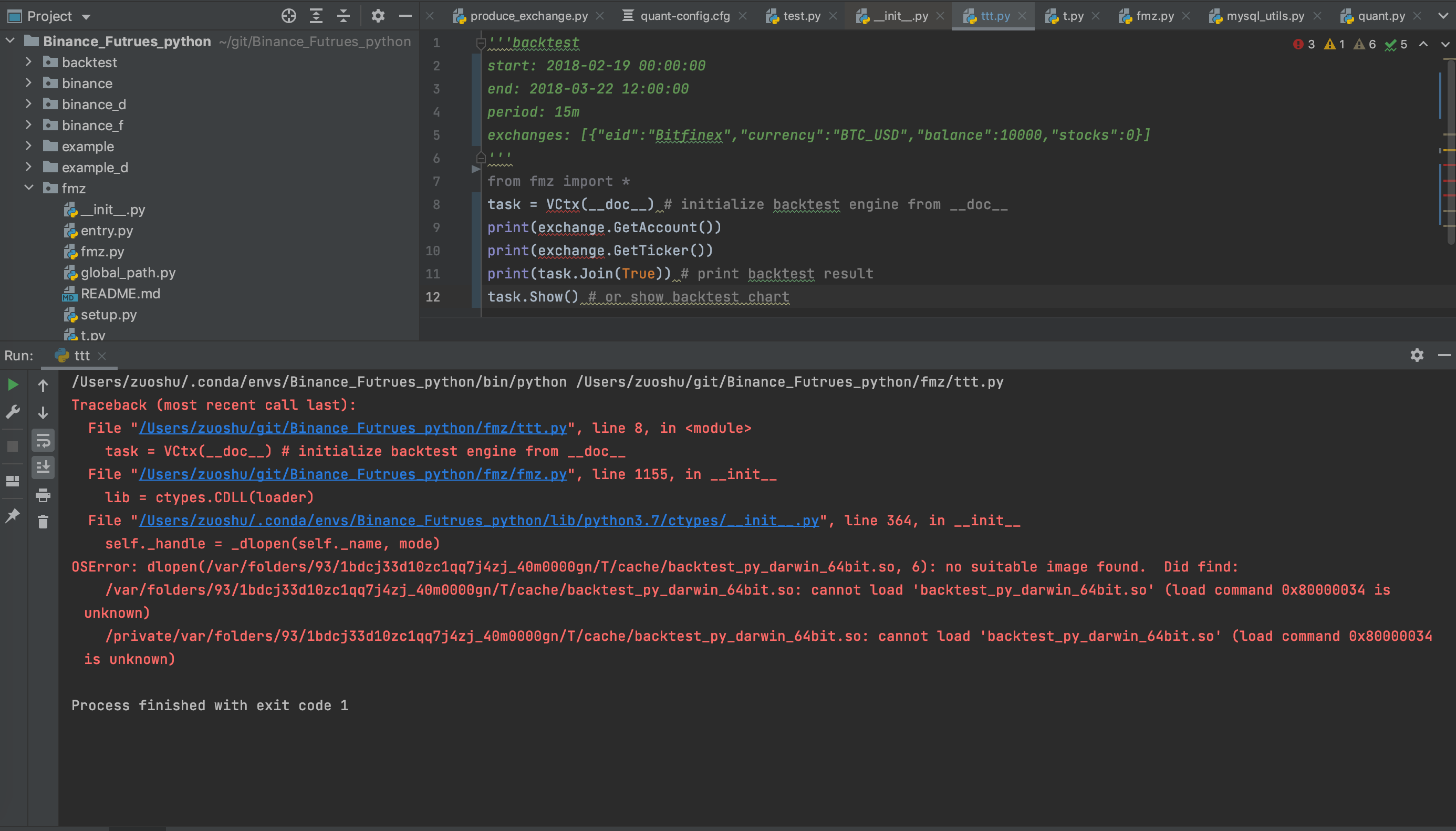
Task: Toggle soft-wrap in Run console
Action: tap(43, 441)
